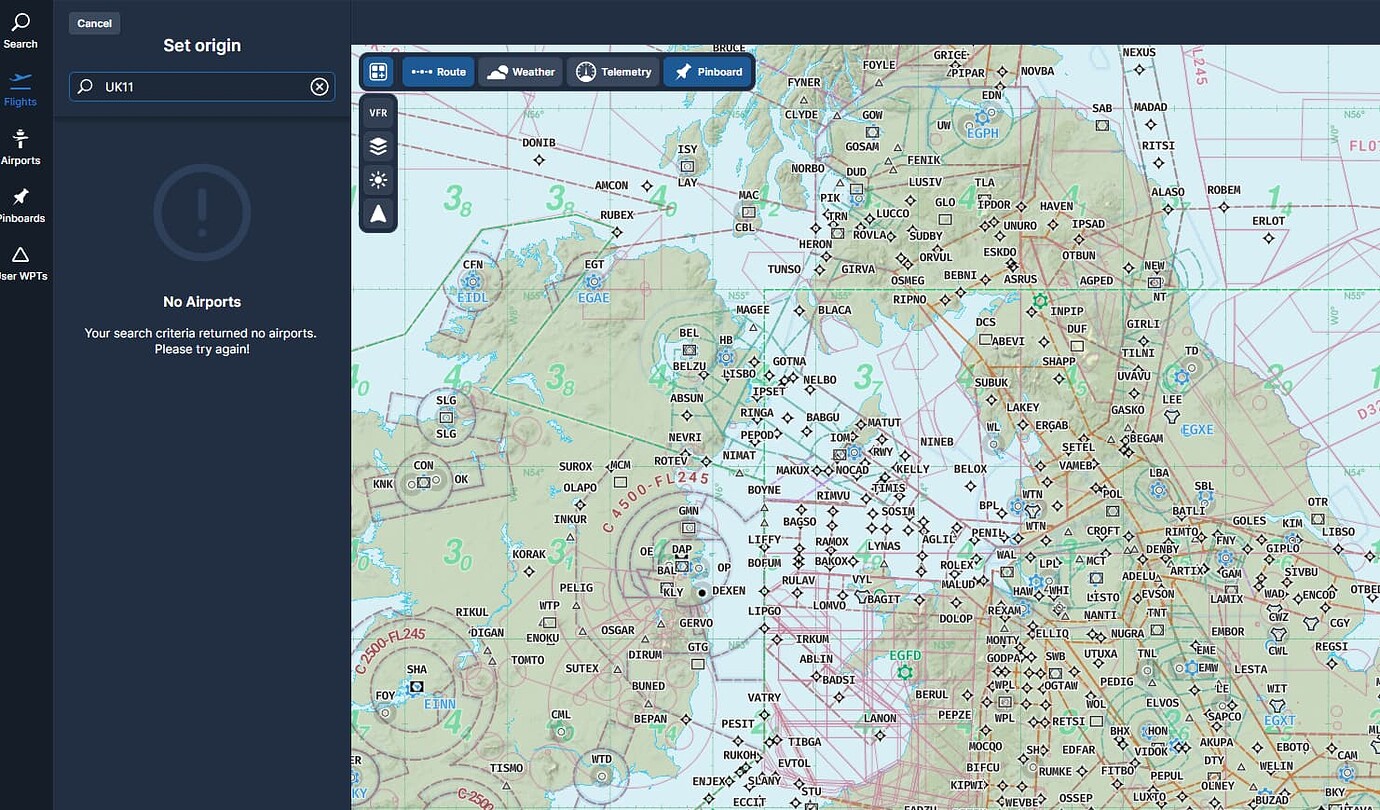Open the Flights section in the navigation
This screenshot has width=1380, height=810.
21,88
